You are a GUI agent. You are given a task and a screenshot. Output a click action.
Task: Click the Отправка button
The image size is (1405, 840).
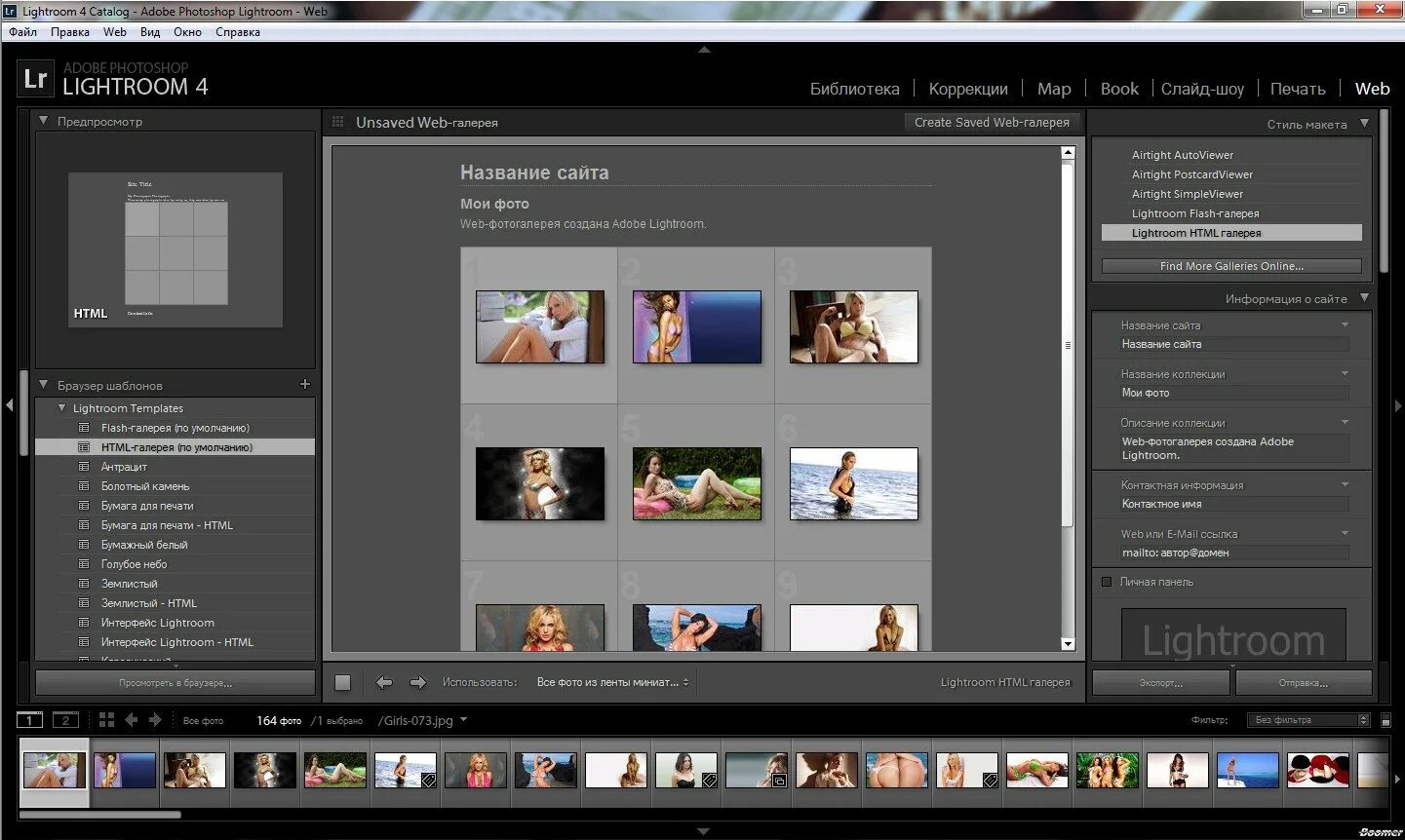tap(1304, 683)
